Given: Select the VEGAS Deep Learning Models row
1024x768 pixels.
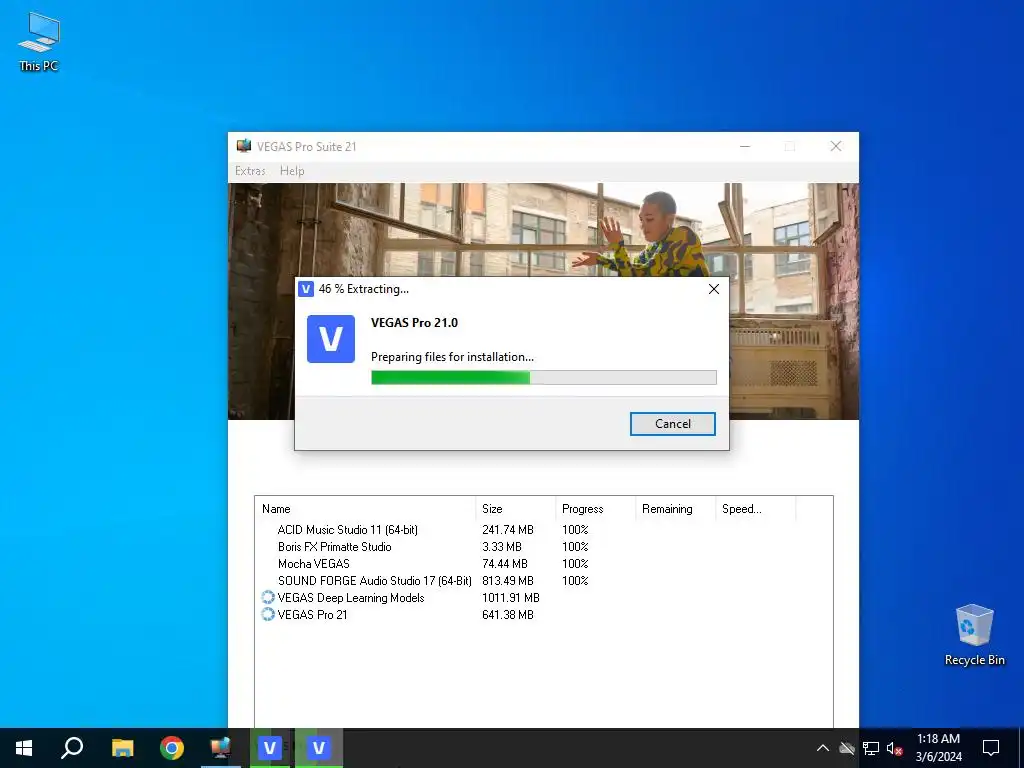Looking at the screenshot, I should point(543,598).
